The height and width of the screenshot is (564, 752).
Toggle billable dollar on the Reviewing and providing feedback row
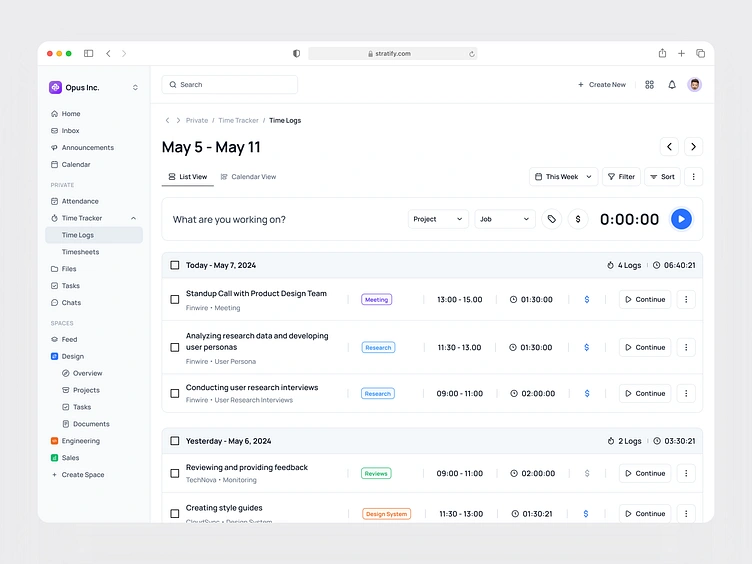click(x=587, y=473)
